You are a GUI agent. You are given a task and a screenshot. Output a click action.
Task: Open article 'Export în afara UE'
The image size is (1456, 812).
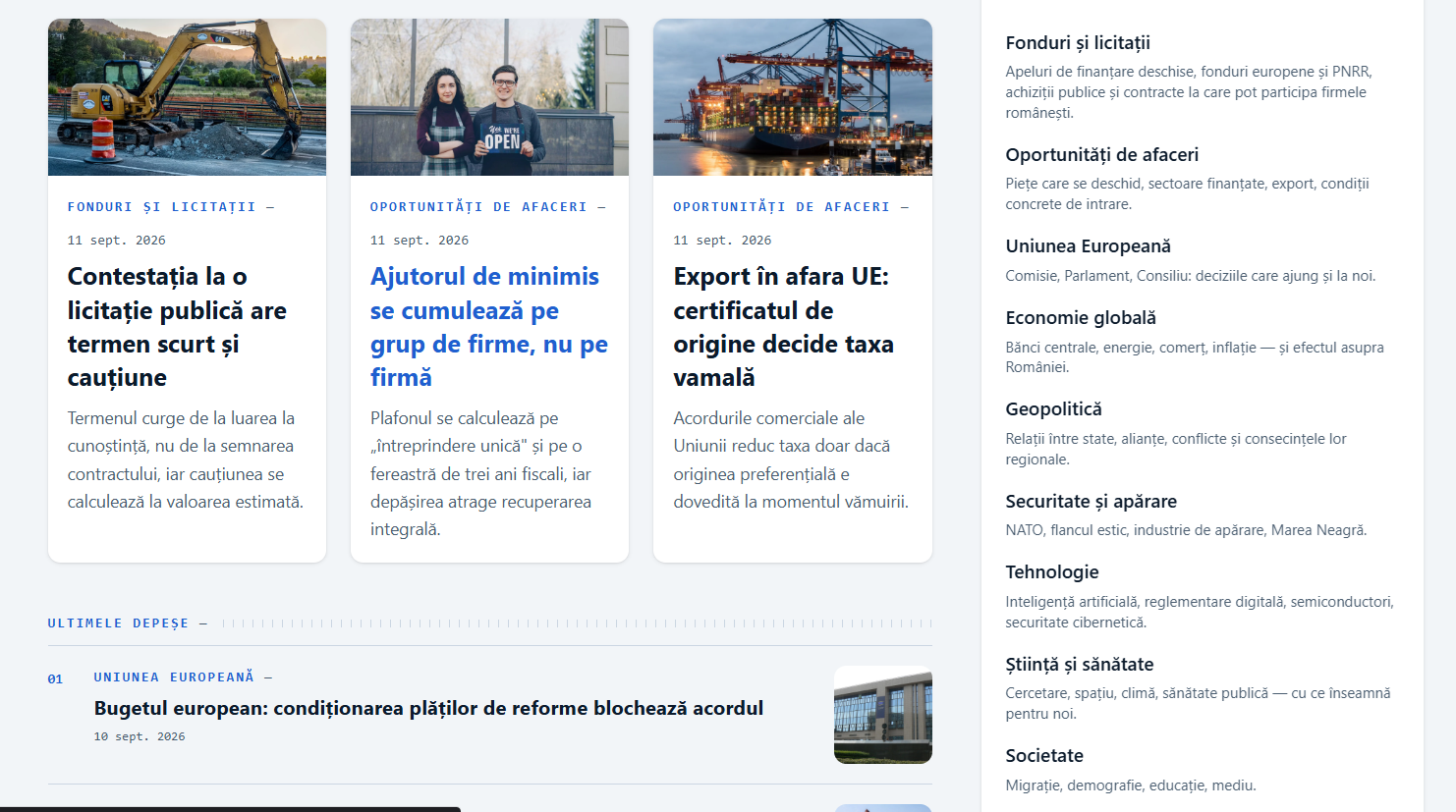pos(784,327)
